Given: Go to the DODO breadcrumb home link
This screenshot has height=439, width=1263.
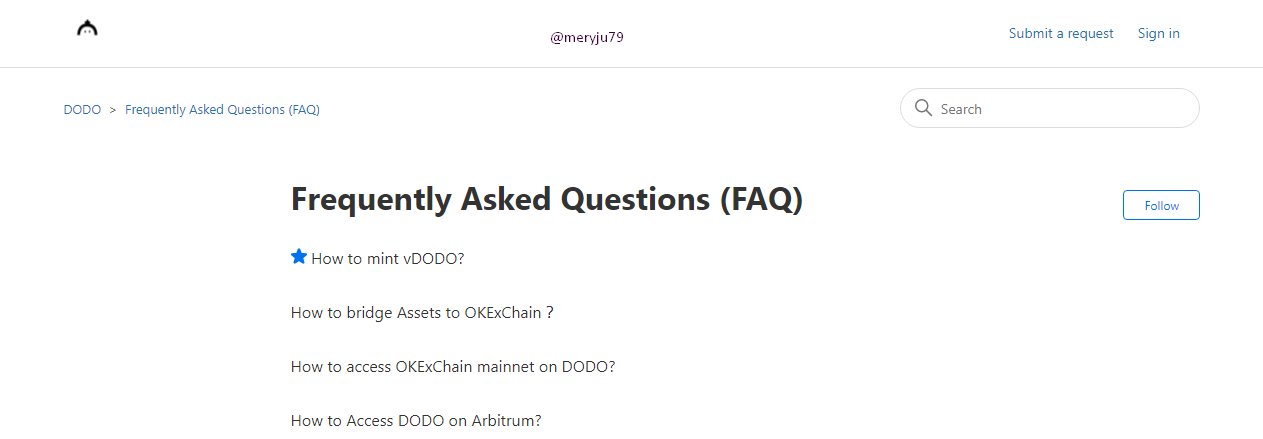Looking at the screenshot, I should (x=82, y=109).
